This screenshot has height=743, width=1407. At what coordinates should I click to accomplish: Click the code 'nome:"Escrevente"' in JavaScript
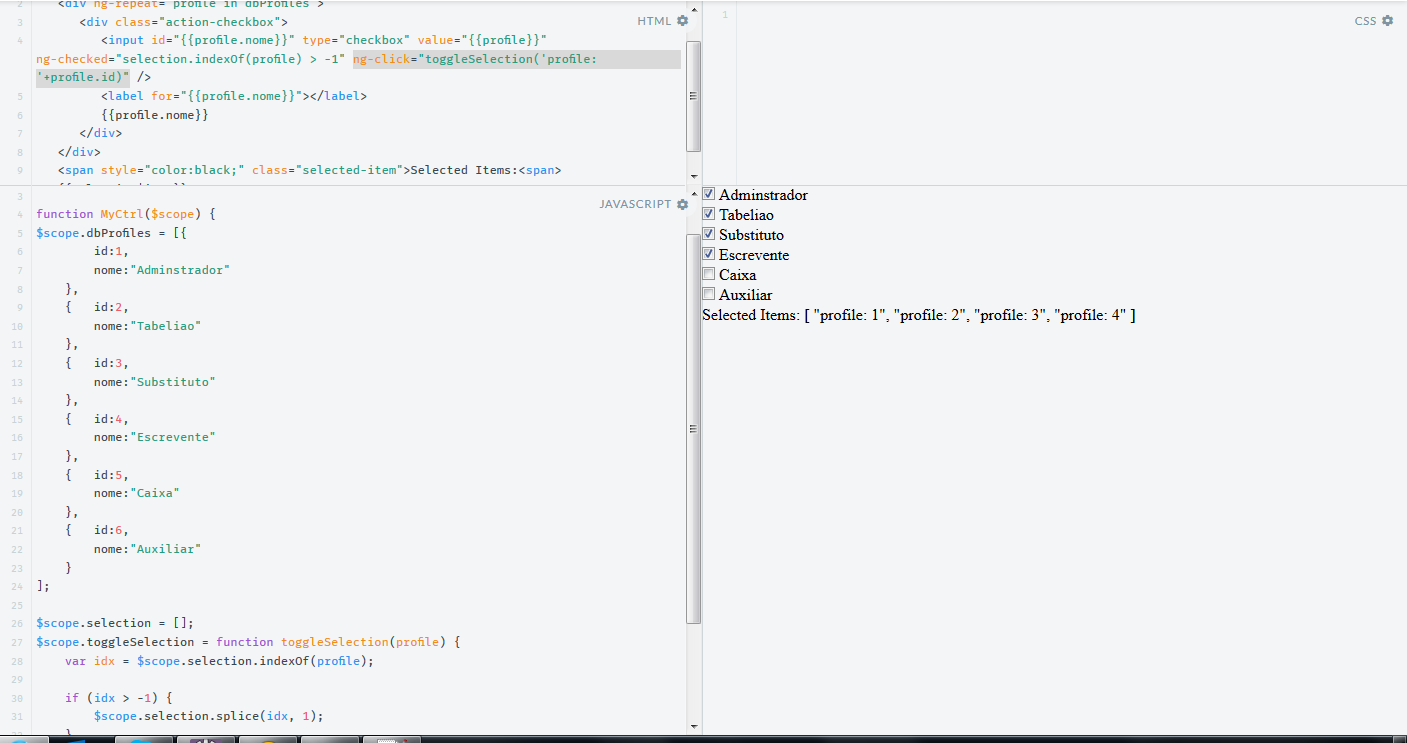click(155, 437)
